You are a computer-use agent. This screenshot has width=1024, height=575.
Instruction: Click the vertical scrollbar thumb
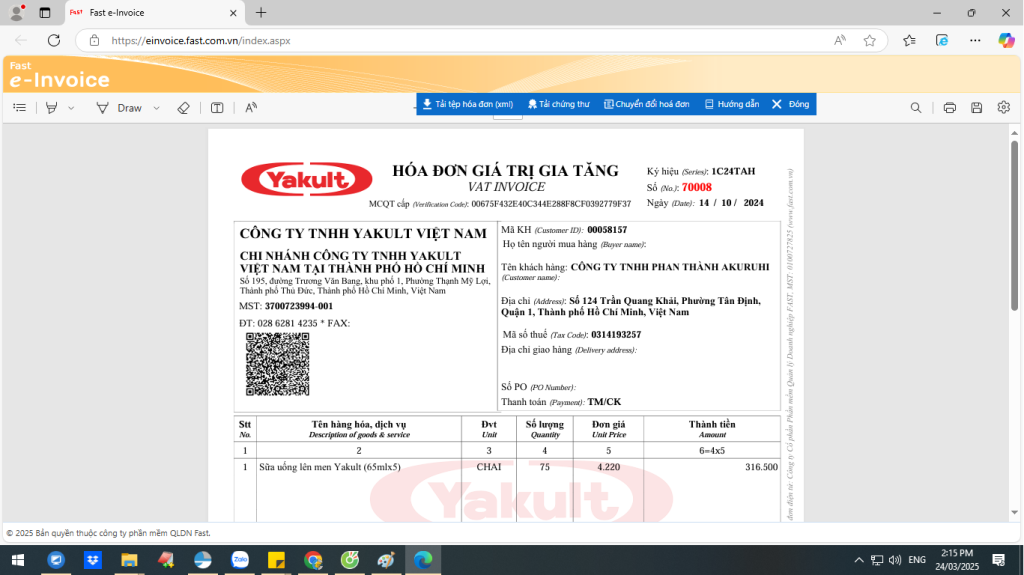(x=1014, y=225)
